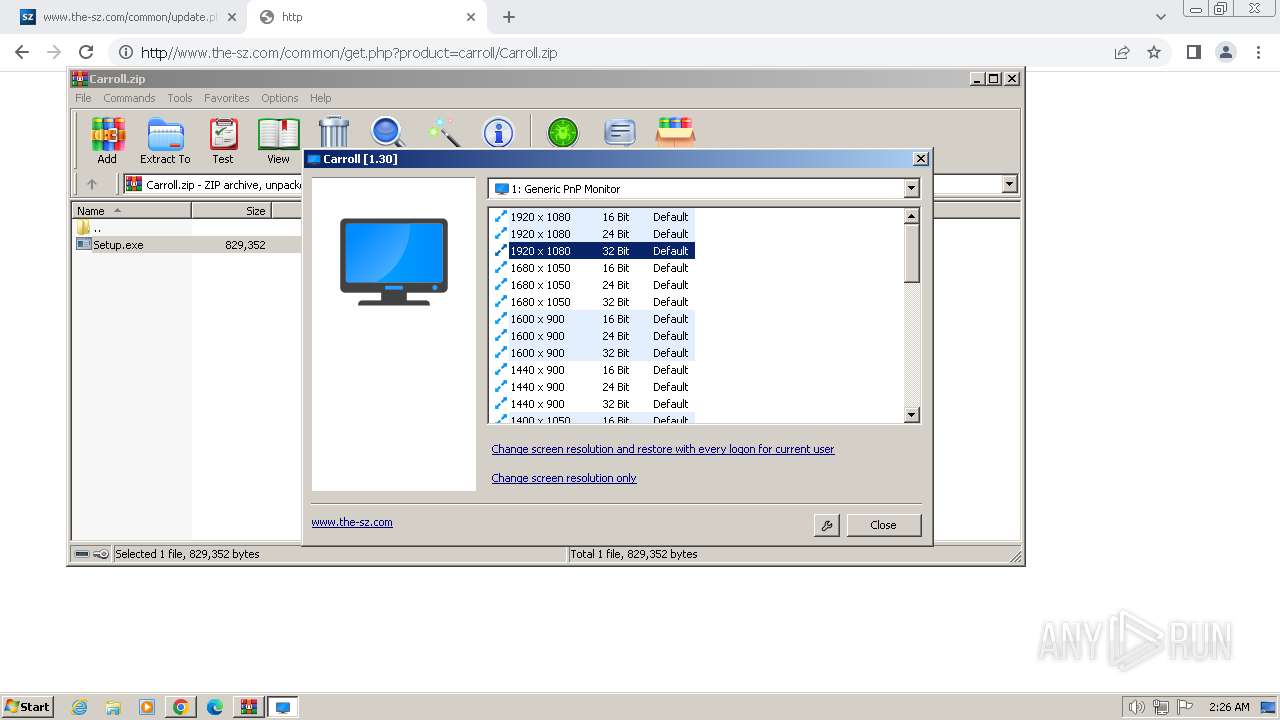Open the Tools menu in WinRAR

pos(180,98)
